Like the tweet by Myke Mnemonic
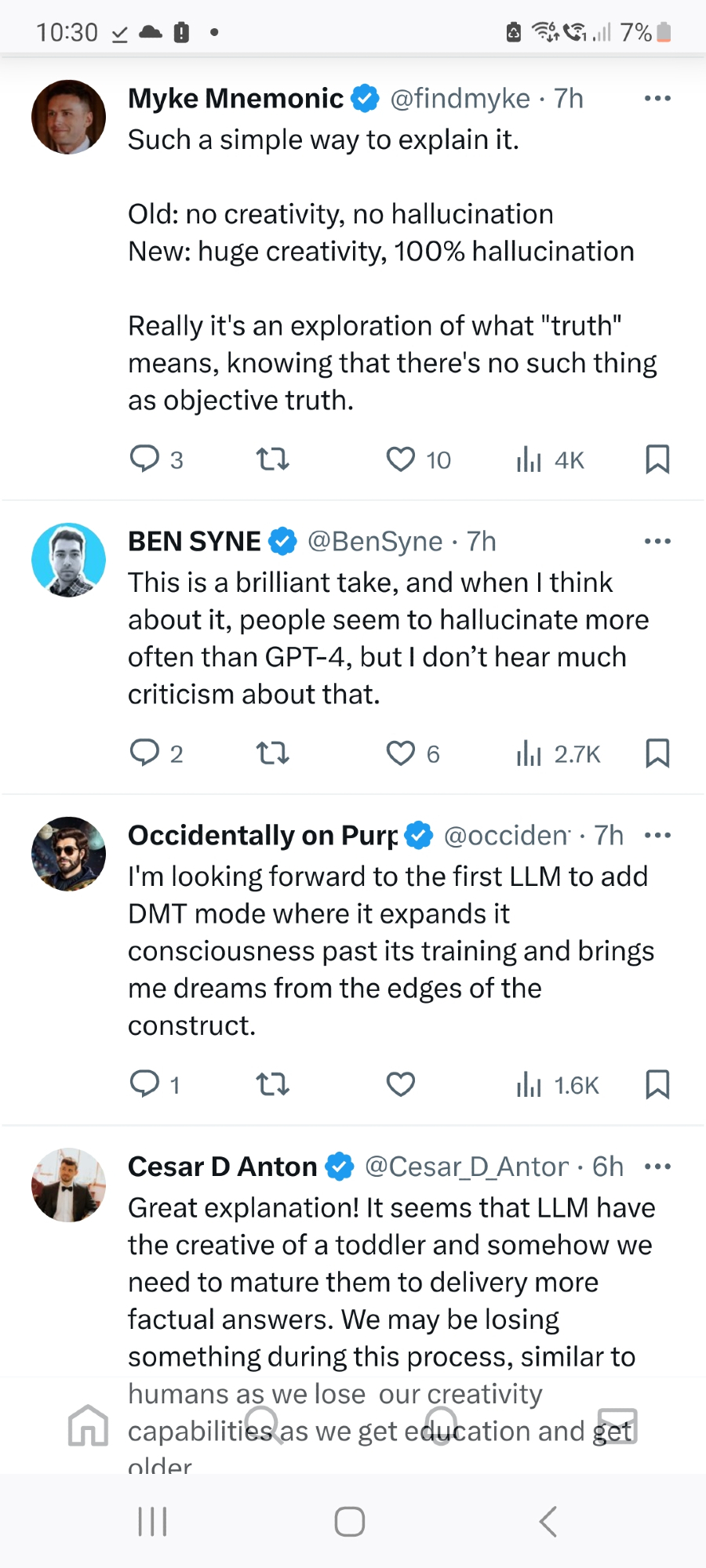Viewport: 706px width, 1568px height. point(401,459)
